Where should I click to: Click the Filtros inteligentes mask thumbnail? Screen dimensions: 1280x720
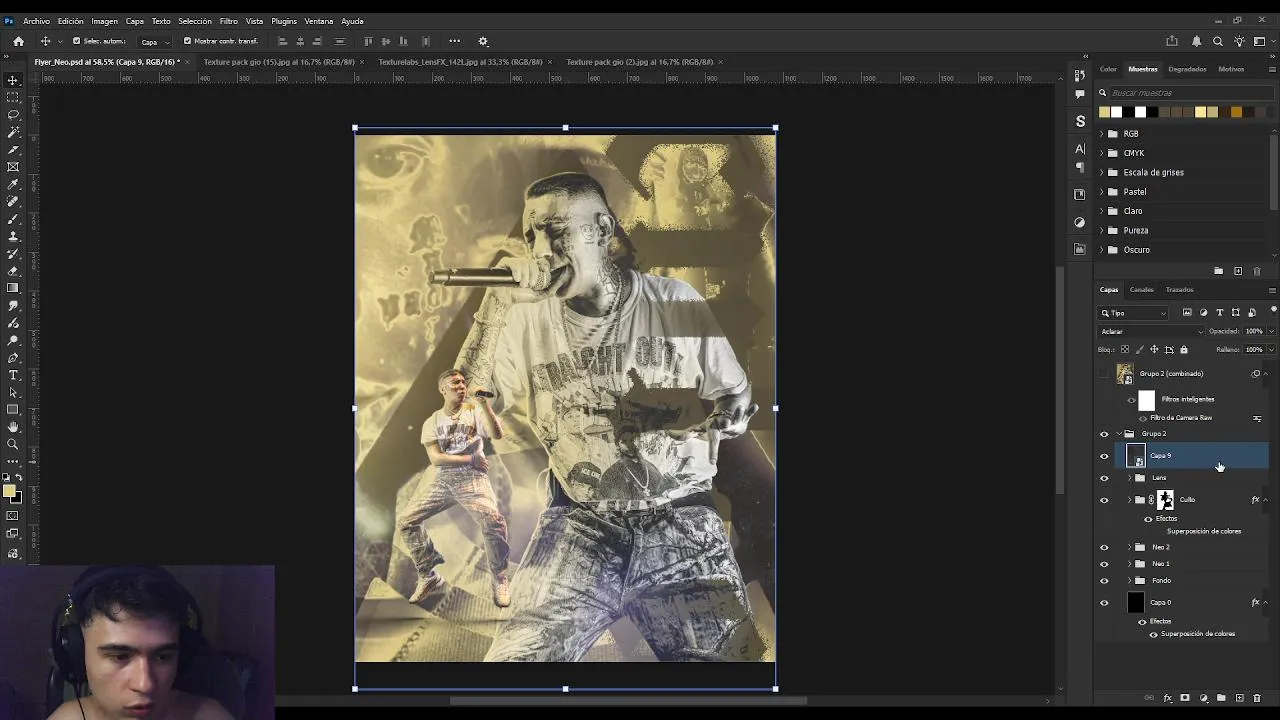[1147, 400]
